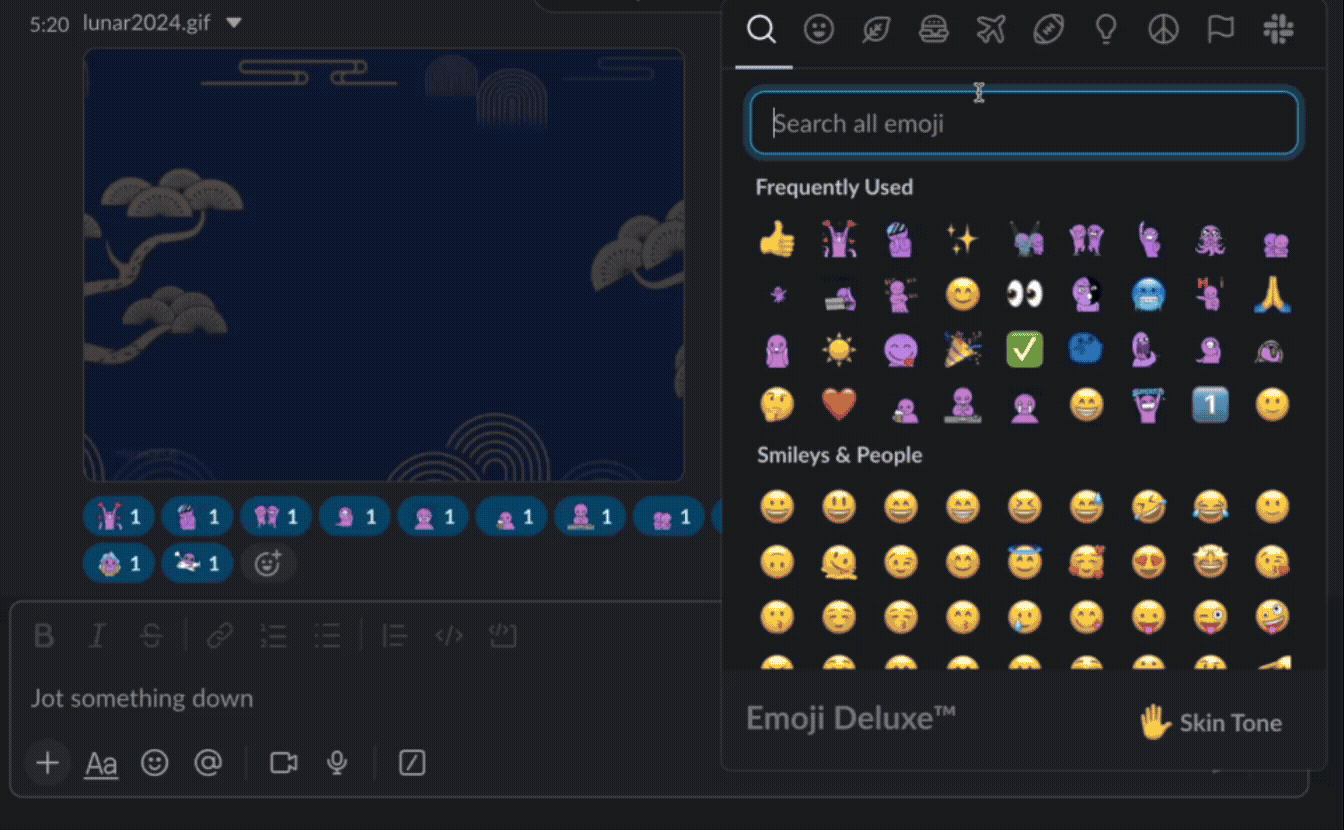Screen dimensions: 1344x830
Task: Add a reaction with the smiley-plus button
Action: pos(267,563)
